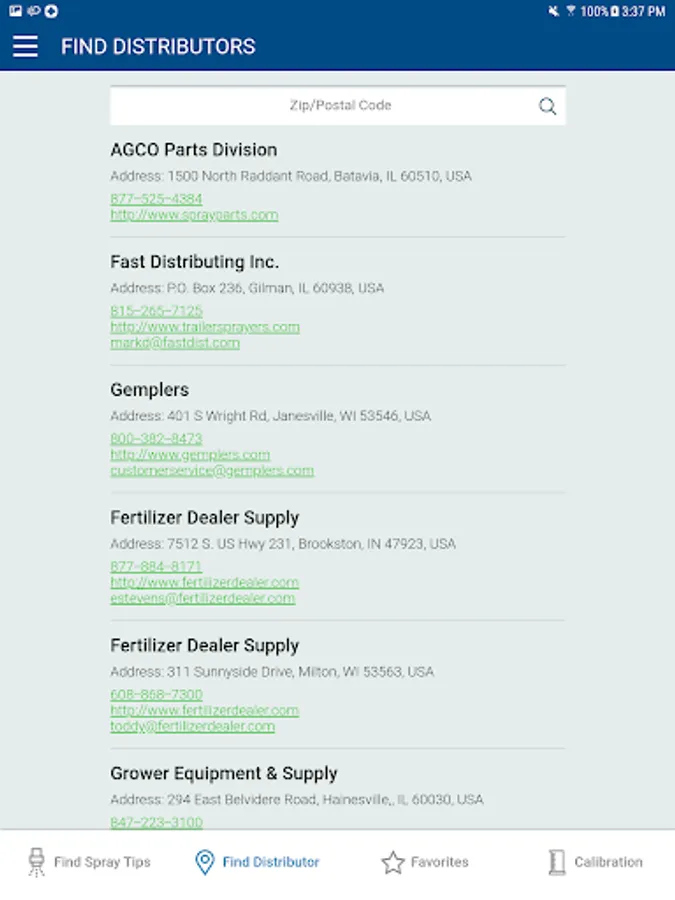Select the Grower Equipment & Supply entry

[224, 774]
